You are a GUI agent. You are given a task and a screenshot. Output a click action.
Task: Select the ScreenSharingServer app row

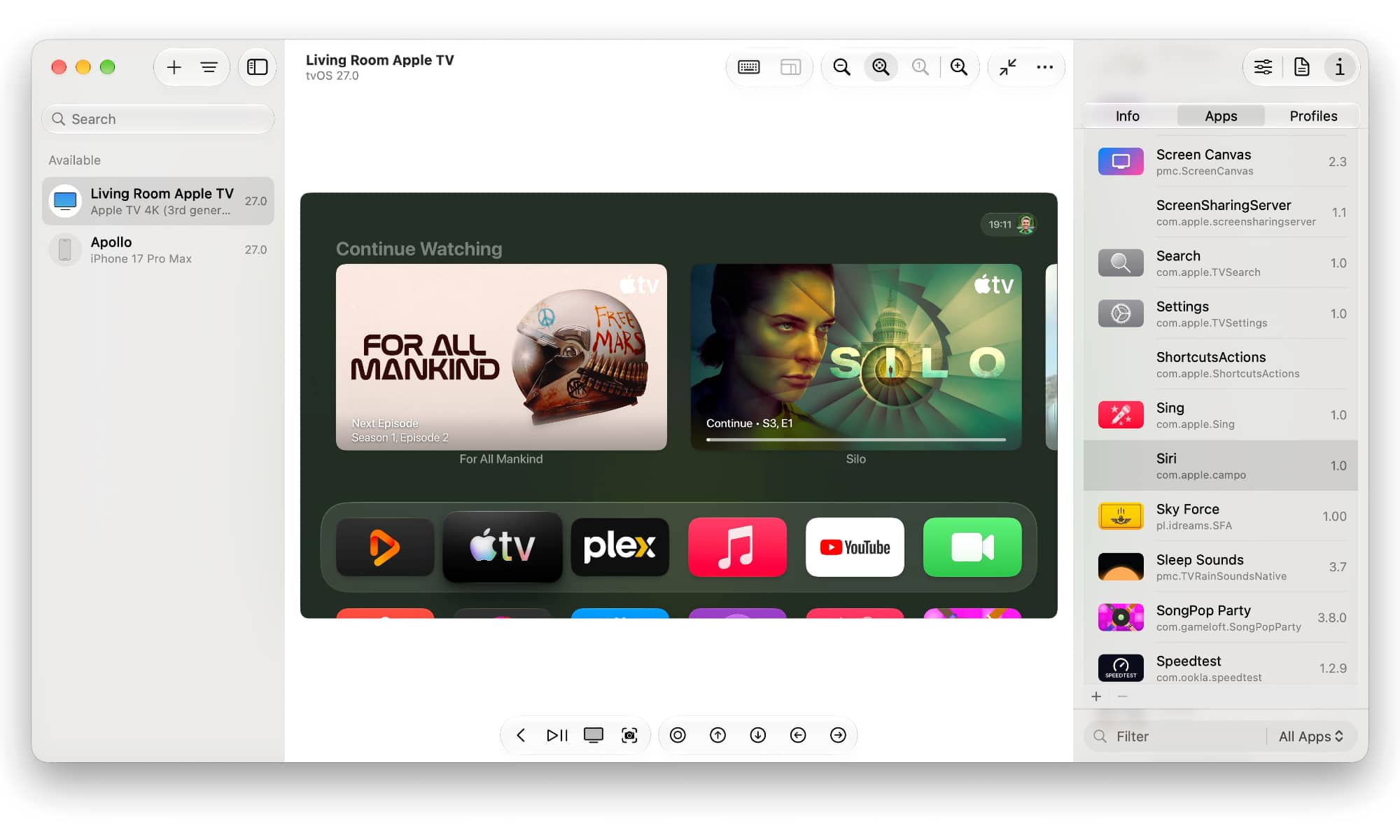pyautogui.click(x=1220, y=213)
